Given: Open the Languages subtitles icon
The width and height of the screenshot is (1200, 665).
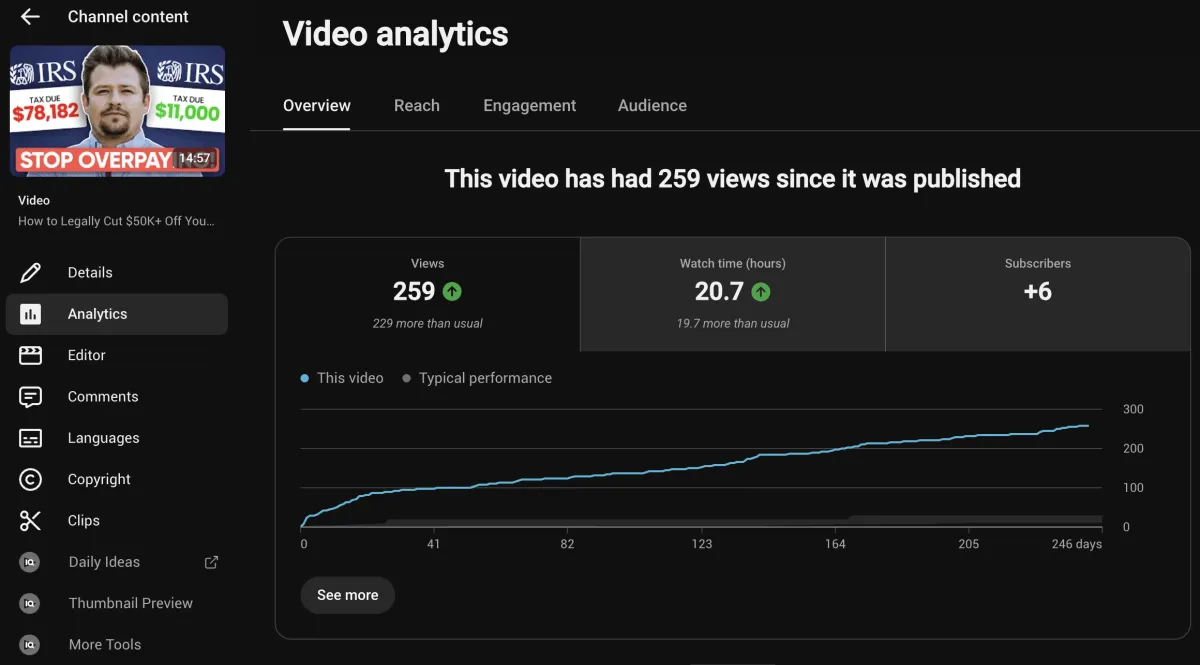Looking at the screenshot, I should 30,438.
